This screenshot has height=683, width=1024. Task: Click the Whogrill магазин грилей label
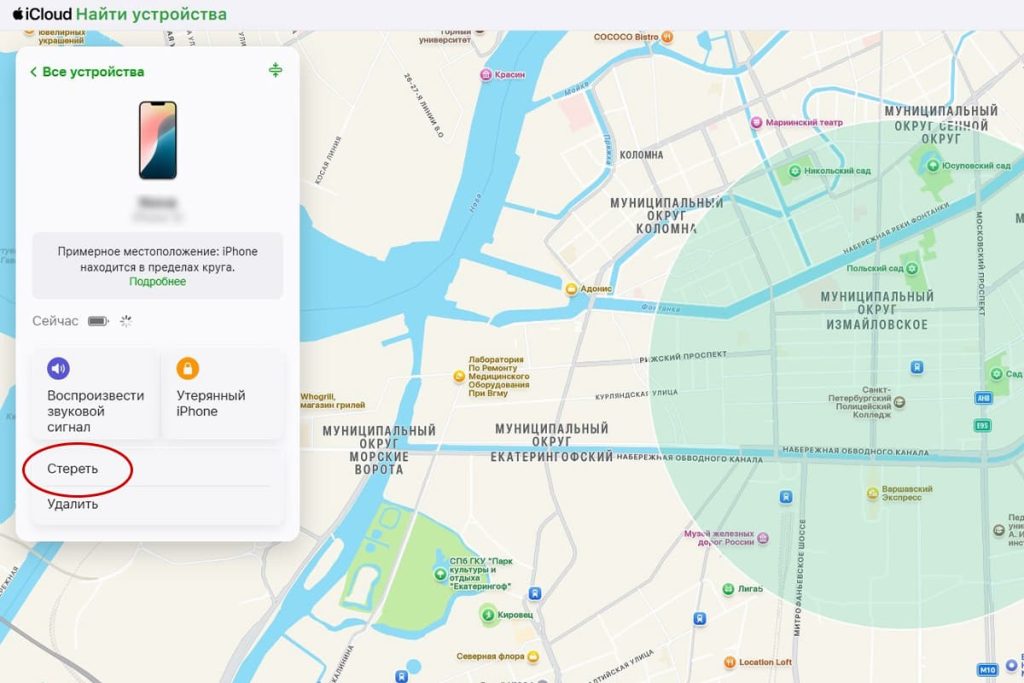click(x=332, y=401)
